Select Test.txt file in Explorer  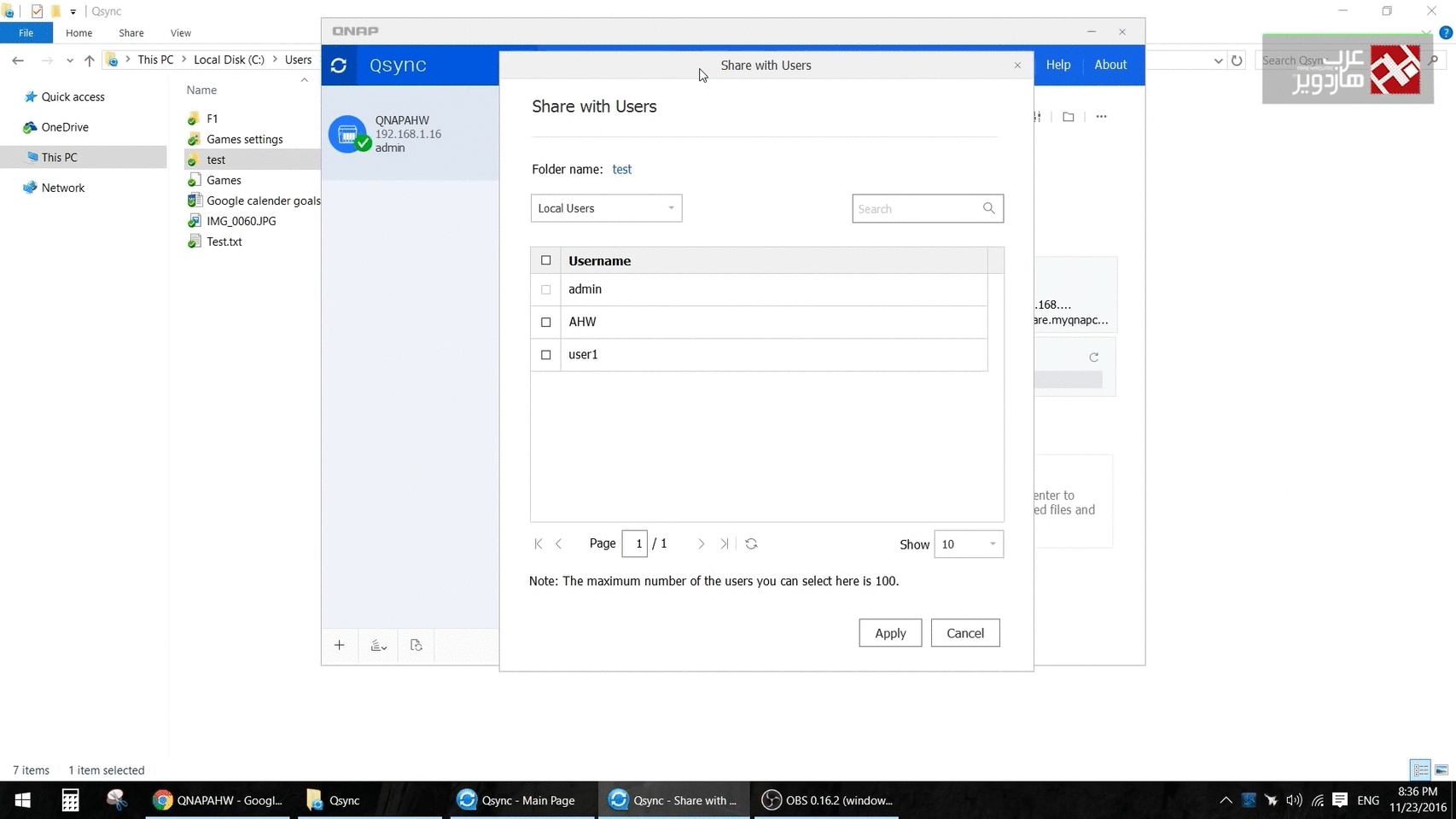[224, 241]
